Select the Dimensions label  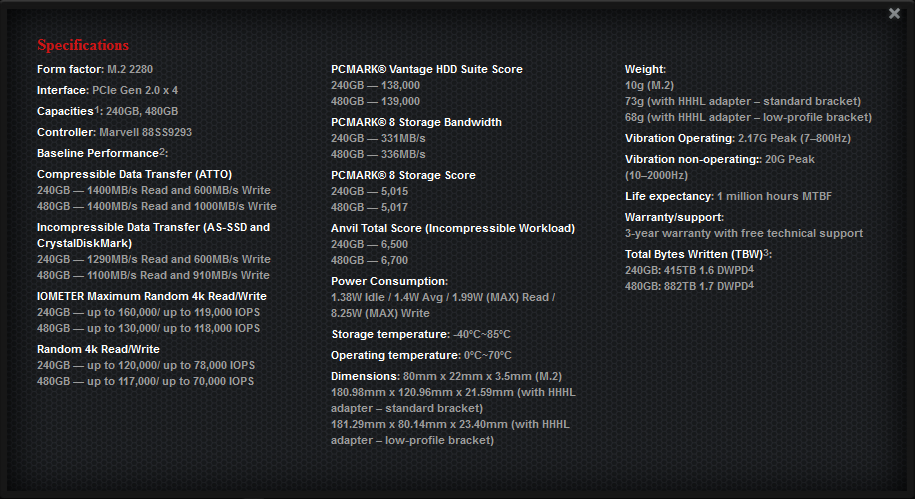click(x=362, y=376)
